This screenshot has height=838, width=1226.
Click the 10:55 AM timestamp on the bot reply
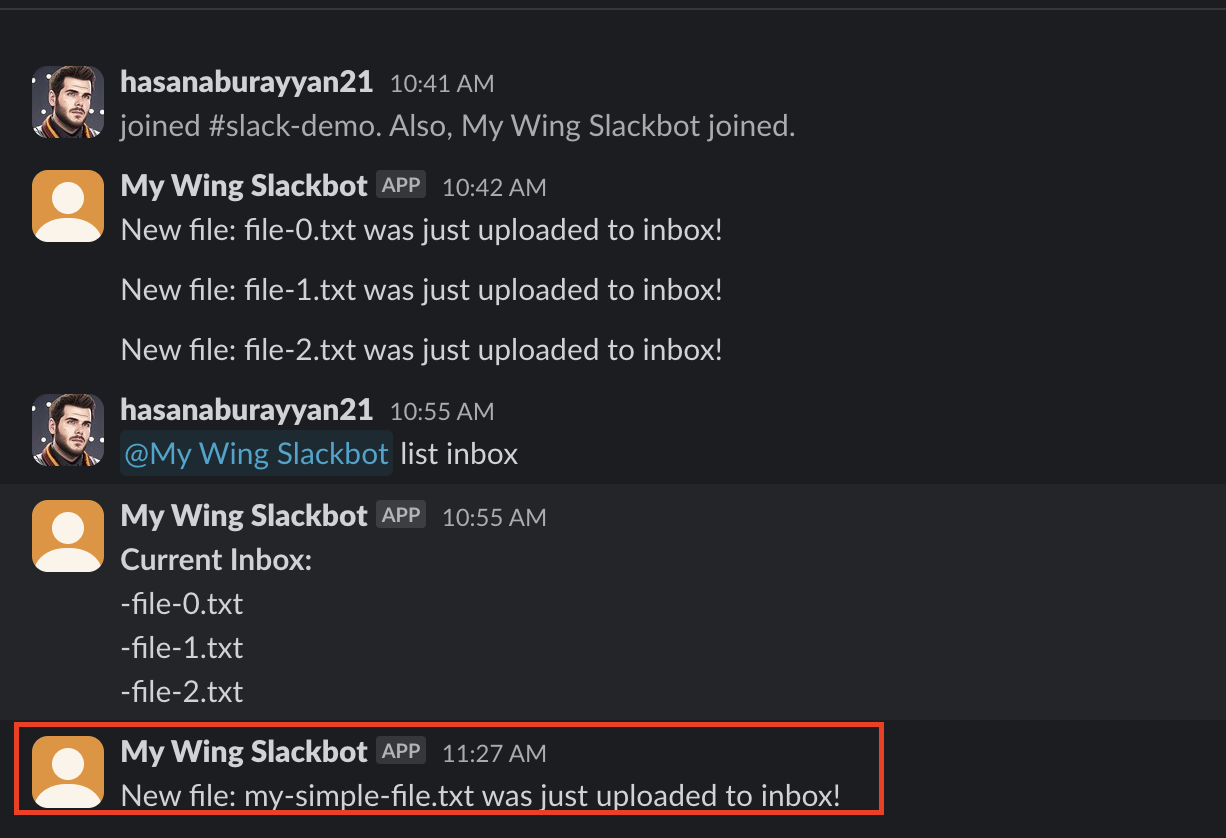(494, 517)
